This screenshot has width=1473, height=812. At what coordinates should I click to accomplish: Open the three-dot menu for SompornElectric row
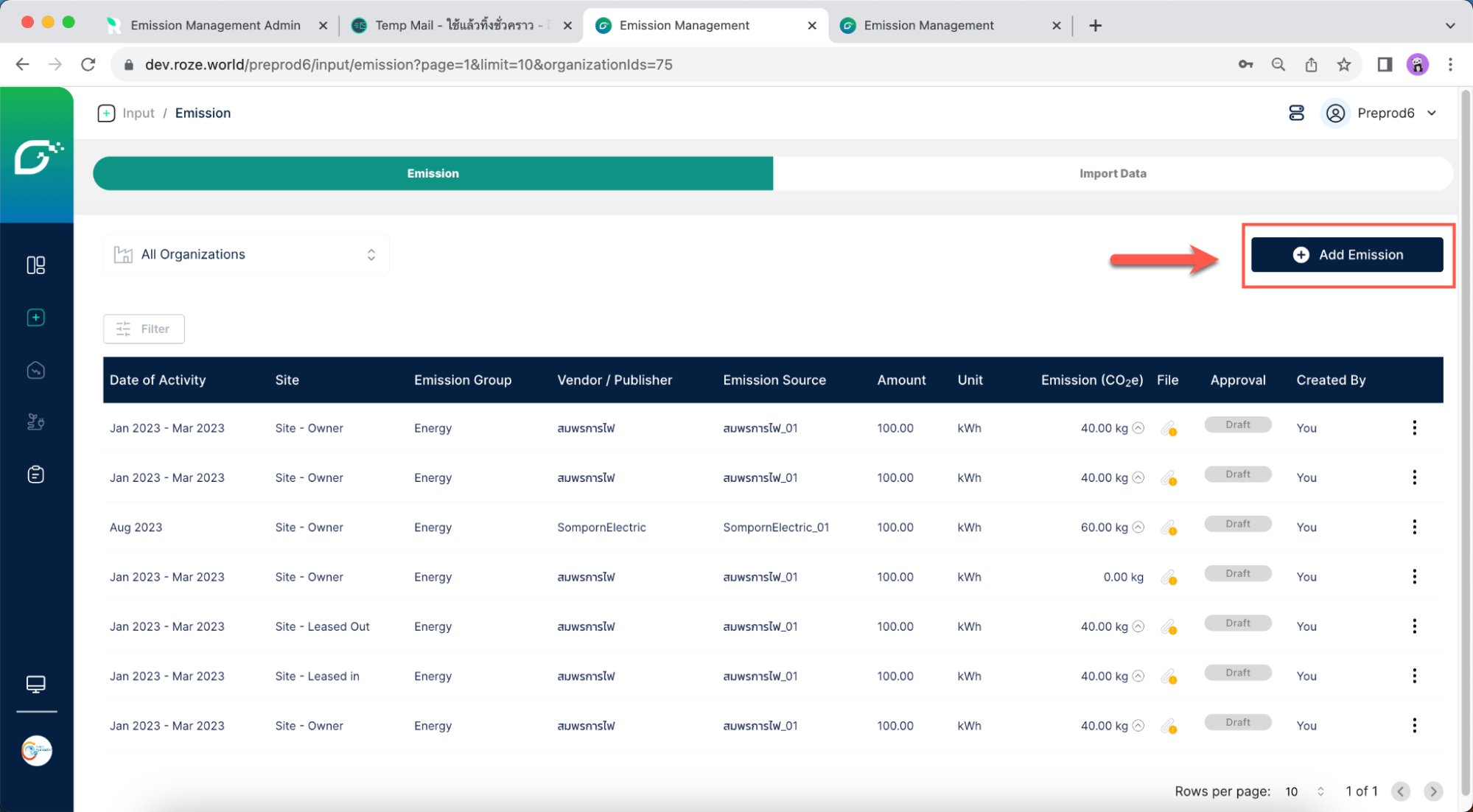[1414, 528]
